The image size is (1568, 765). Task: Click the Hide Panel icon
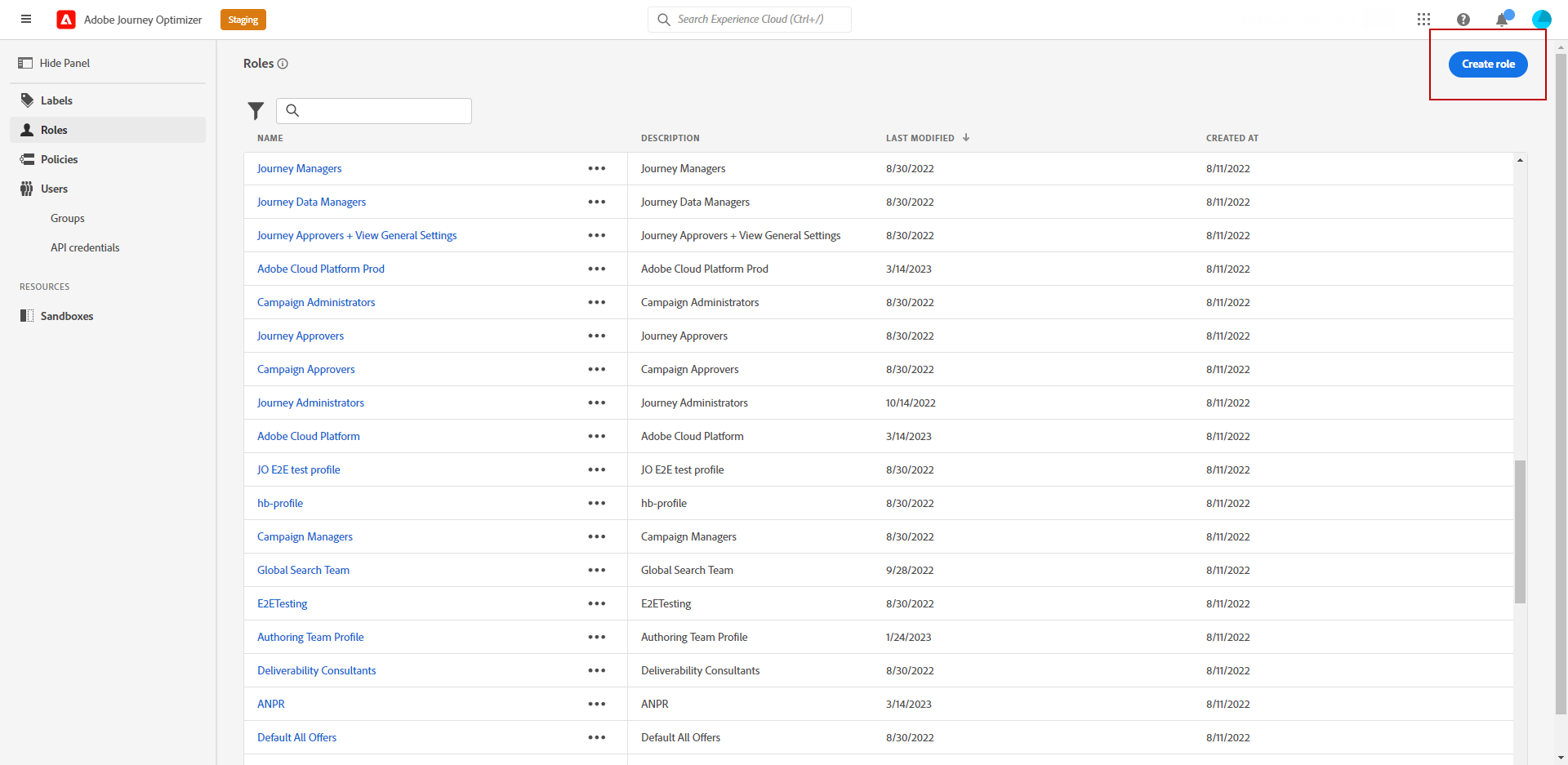pos(25,63)
